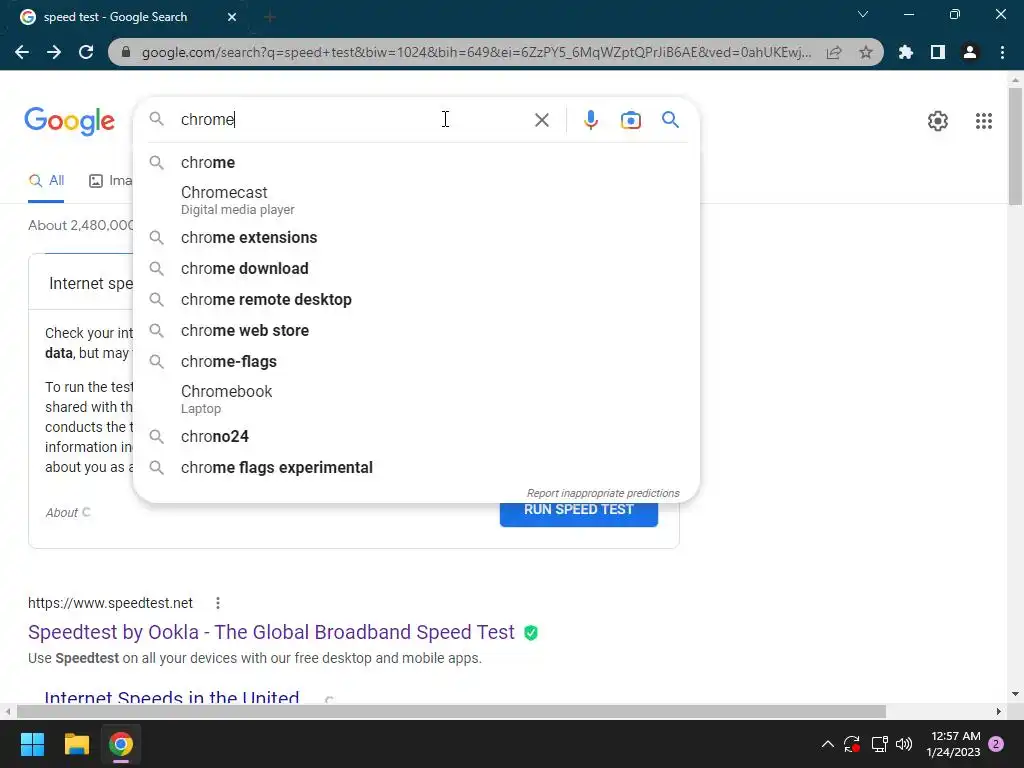Choose the Chromebook Laptop suggestion
The image size is (1024, 768).
416,399
